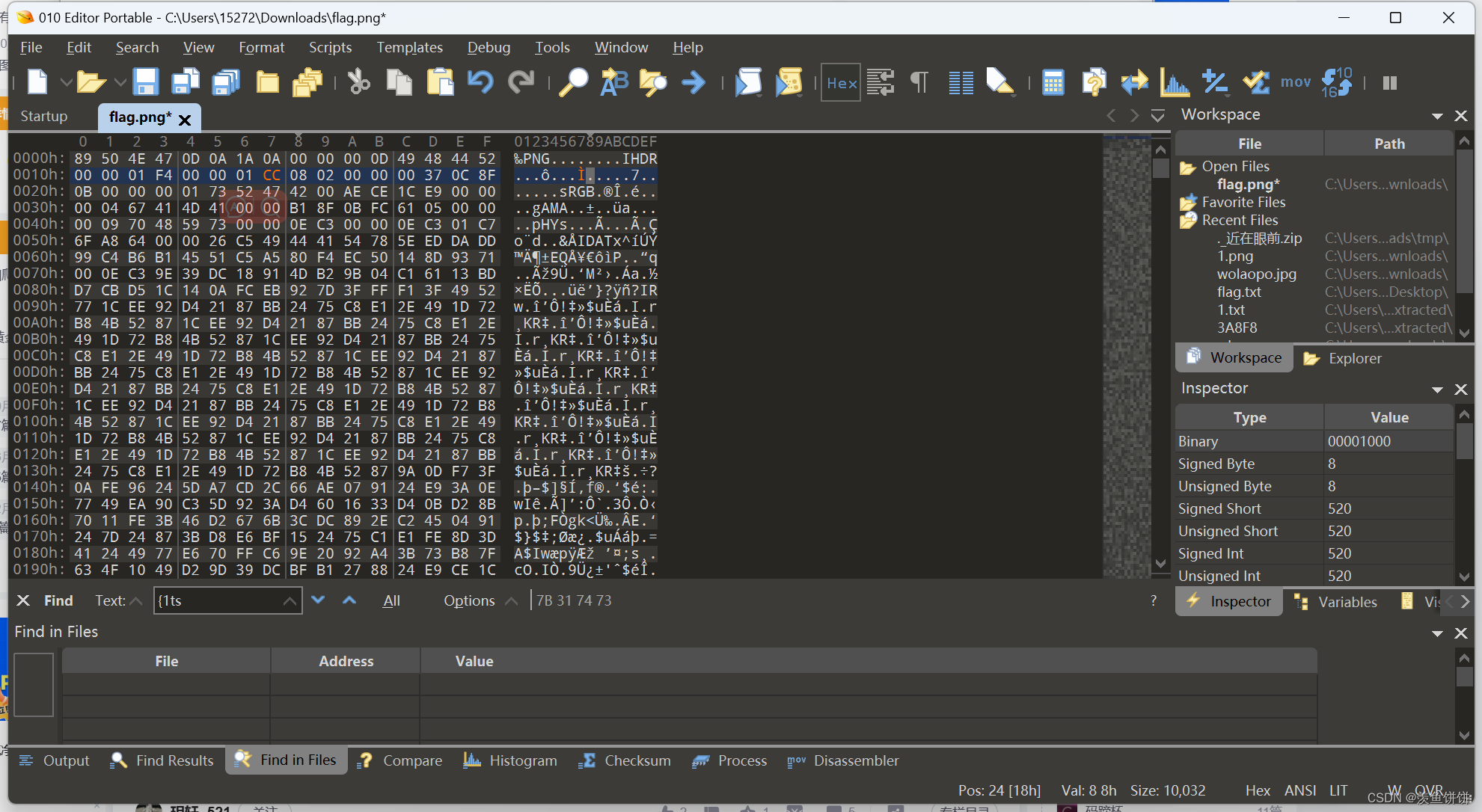
Task: Click All to find every match
Action: (x=391, y=600)
